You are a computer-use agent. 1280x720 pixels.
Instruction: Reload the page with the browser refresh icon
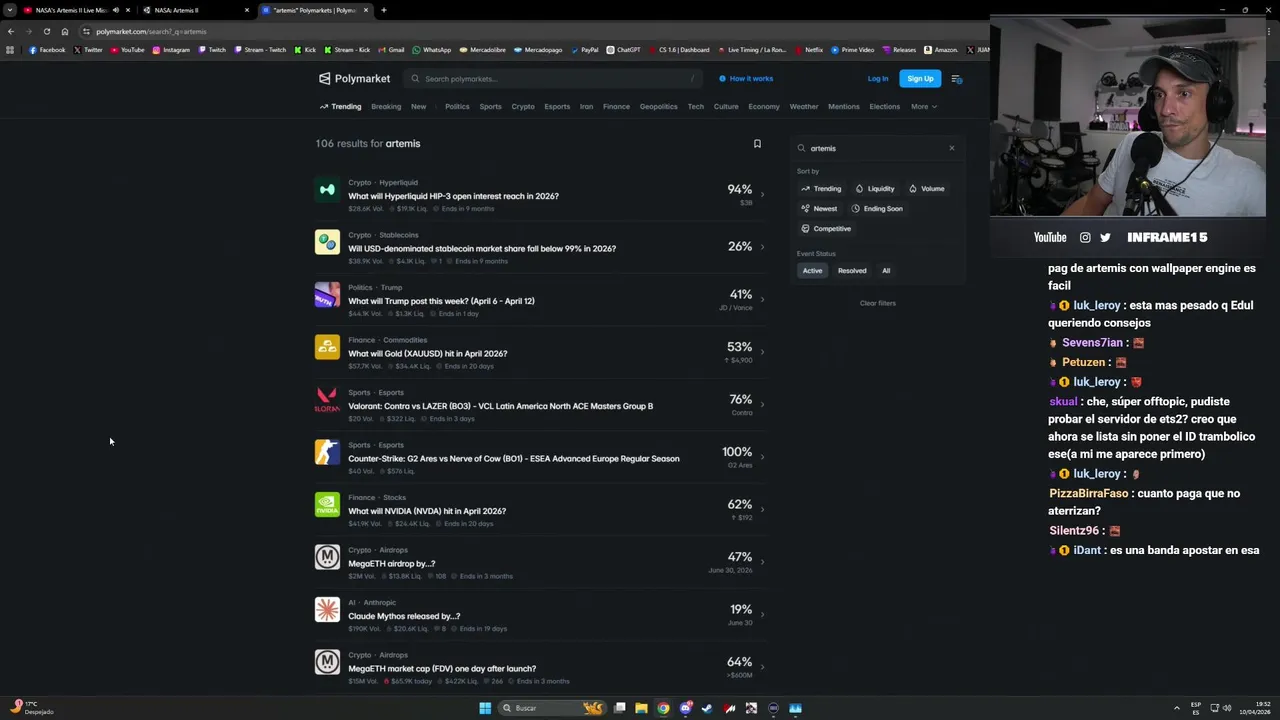pos(46,31)
